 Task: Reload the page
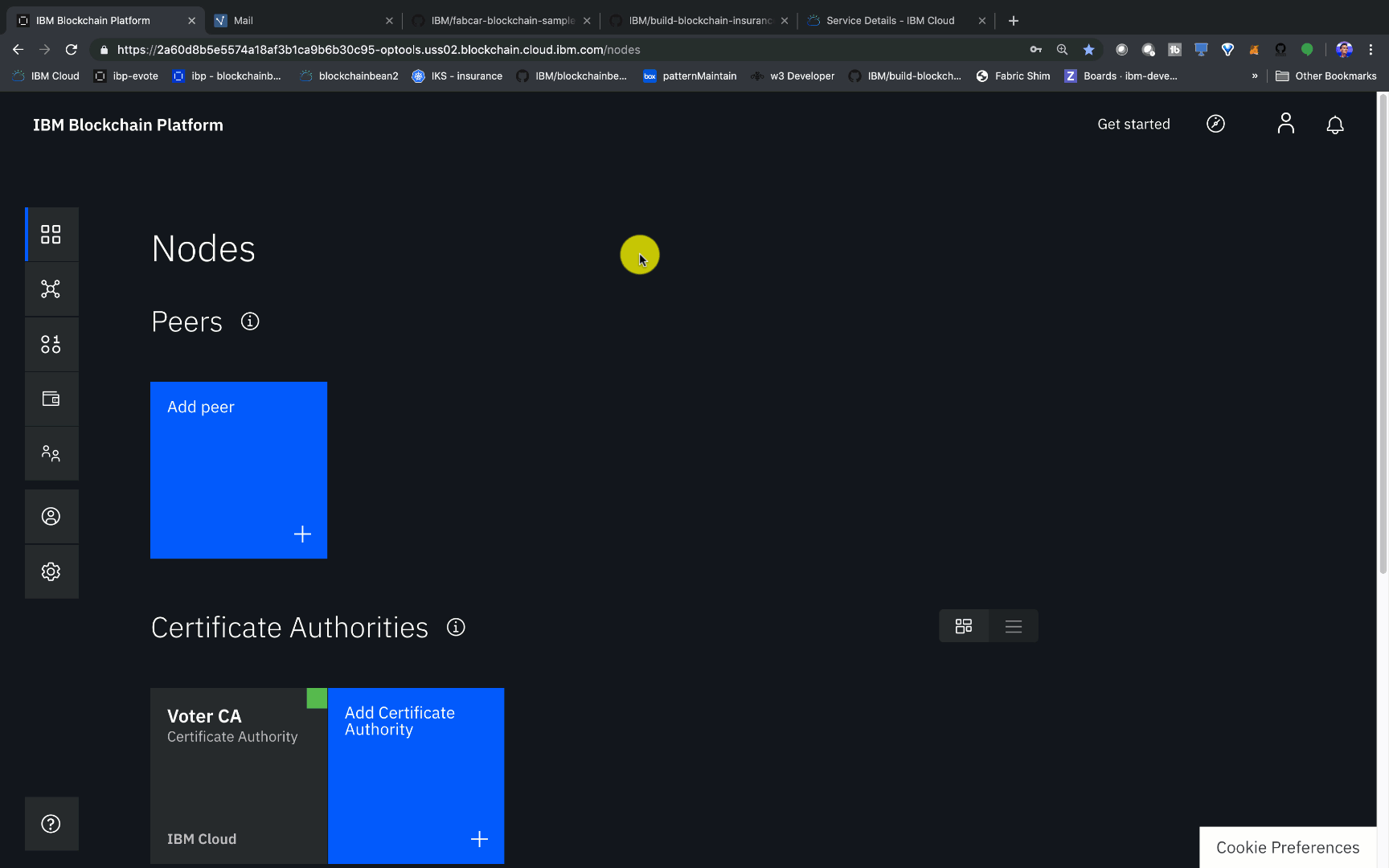[x=72, y=50]
